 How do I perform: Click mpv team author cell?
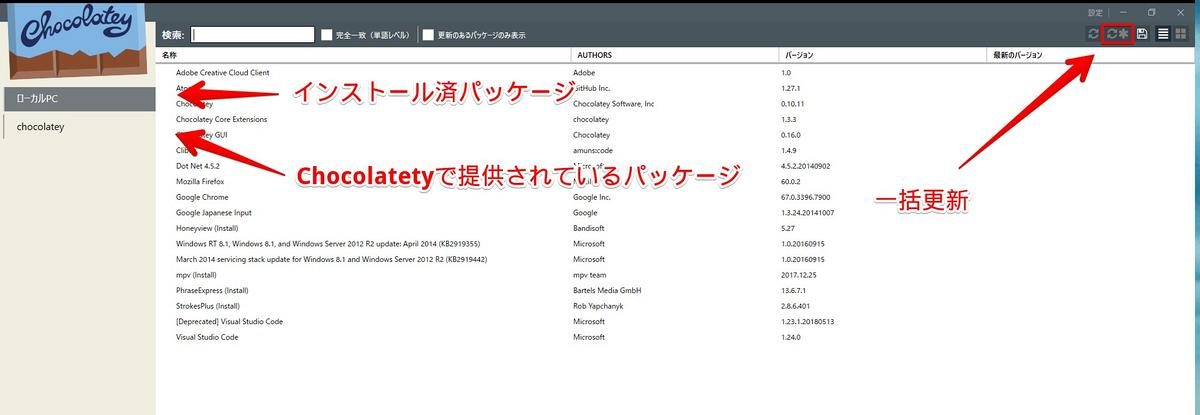[592, 275]
